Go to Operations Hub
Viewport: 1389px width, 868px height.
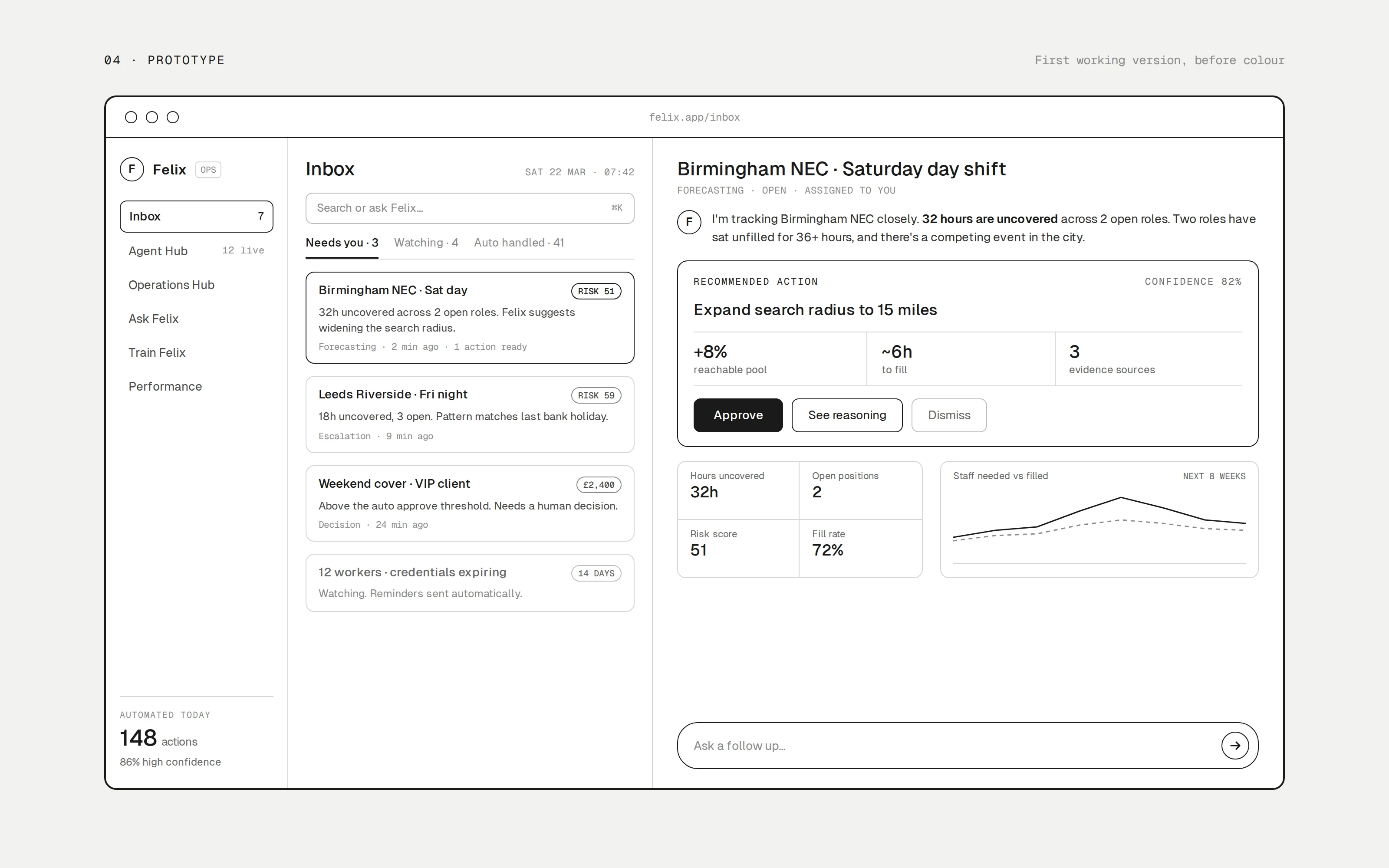click(196, 285)
